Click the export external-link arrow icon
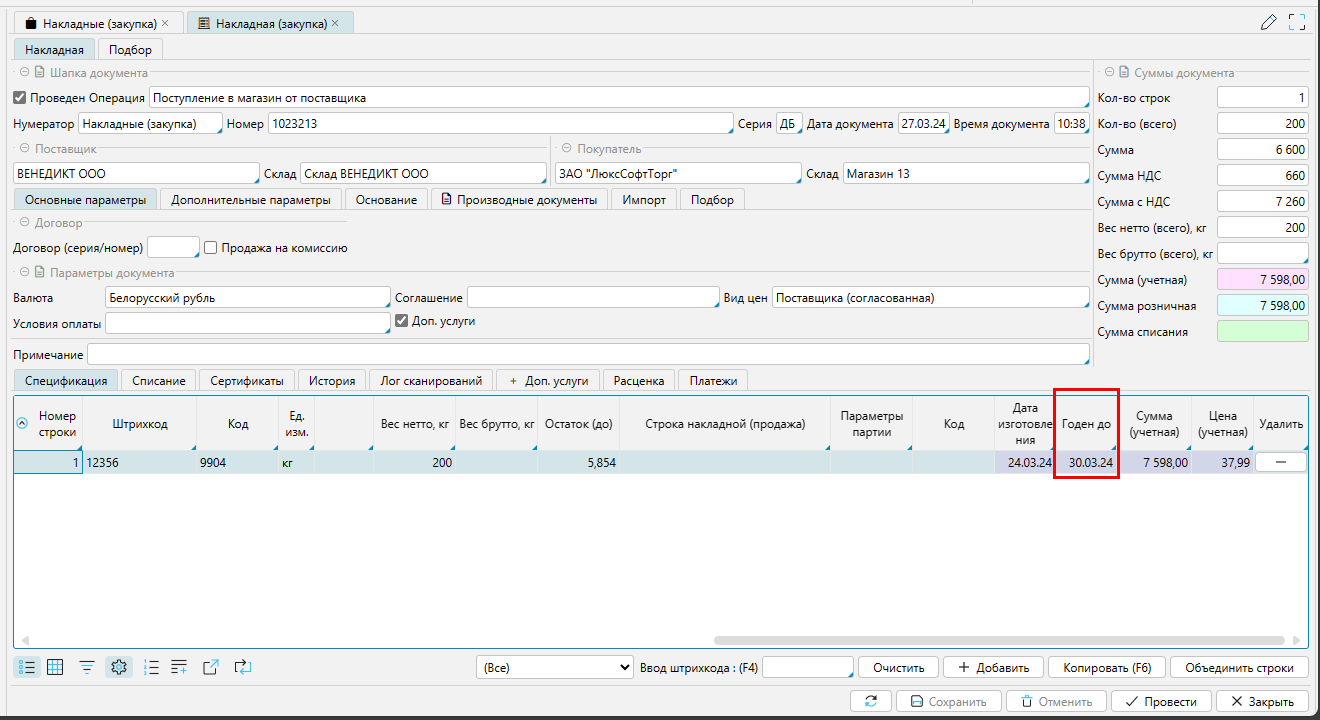 [x=210, y=667]
